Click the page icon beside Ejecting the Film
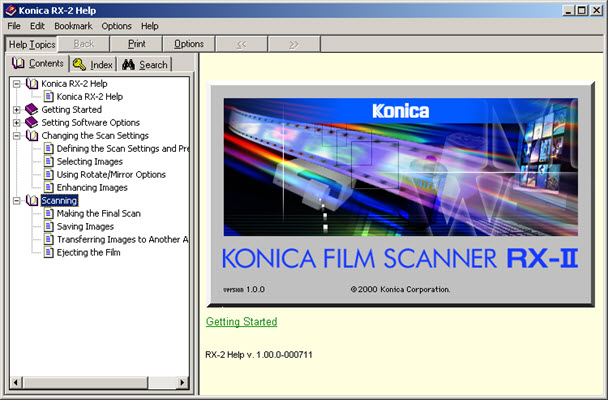The height and width of the screenshot is (400, 608). click(48, 253)
